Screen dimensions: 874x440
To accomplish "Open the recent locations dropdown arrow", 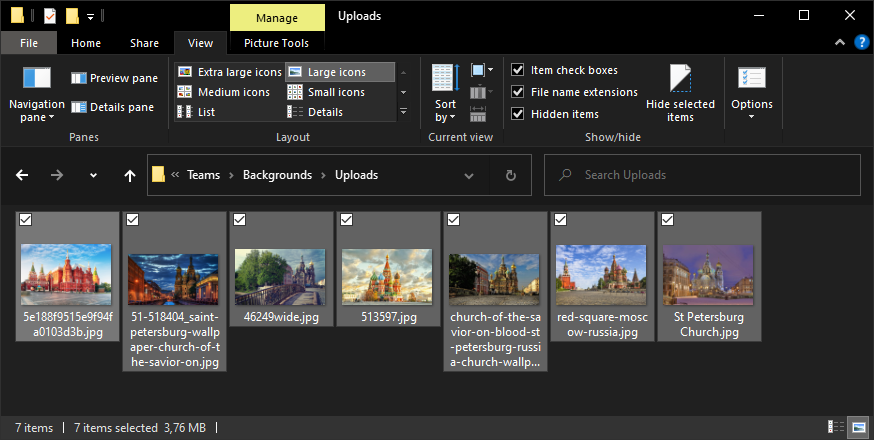I will [93, 175].
